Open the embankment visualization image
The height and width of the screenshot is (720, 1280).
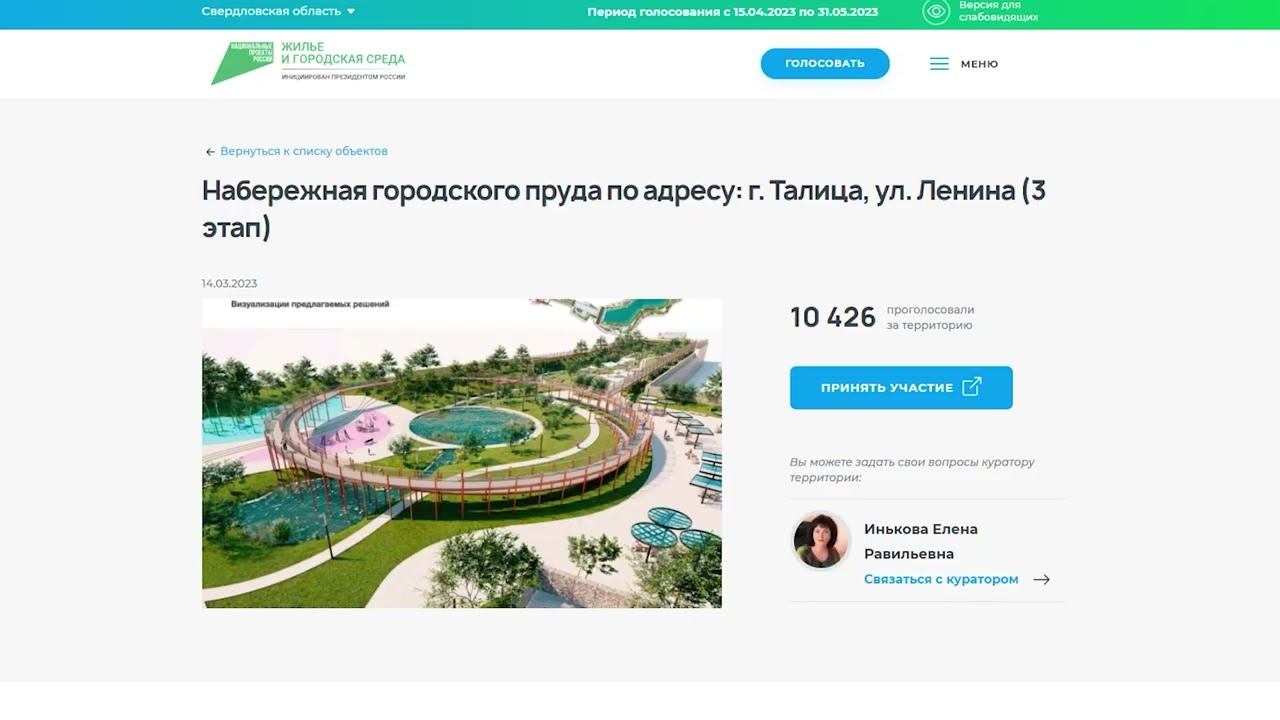pos(462,453)
